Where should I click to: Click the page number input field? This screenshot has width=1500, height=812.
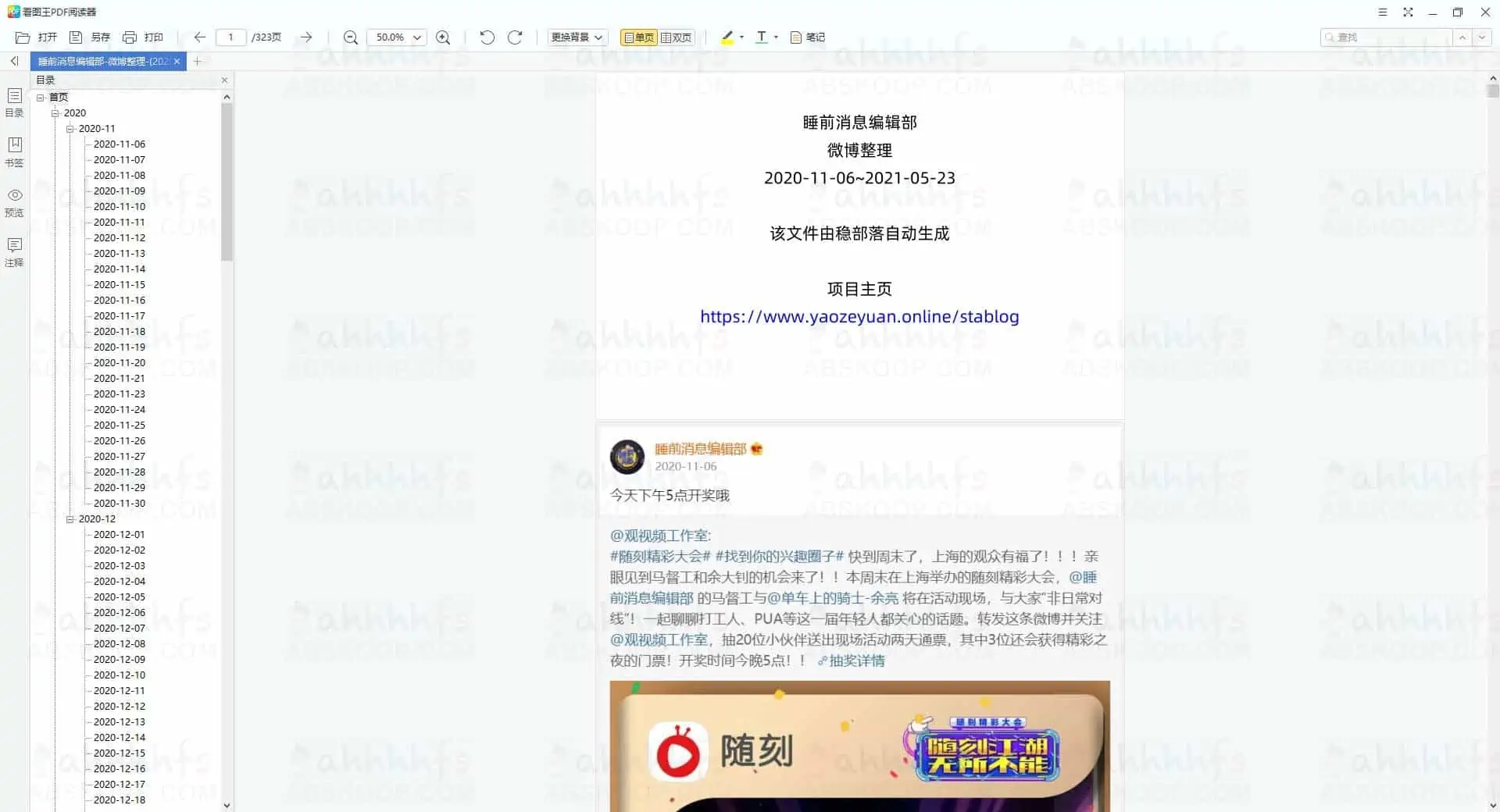231,37
